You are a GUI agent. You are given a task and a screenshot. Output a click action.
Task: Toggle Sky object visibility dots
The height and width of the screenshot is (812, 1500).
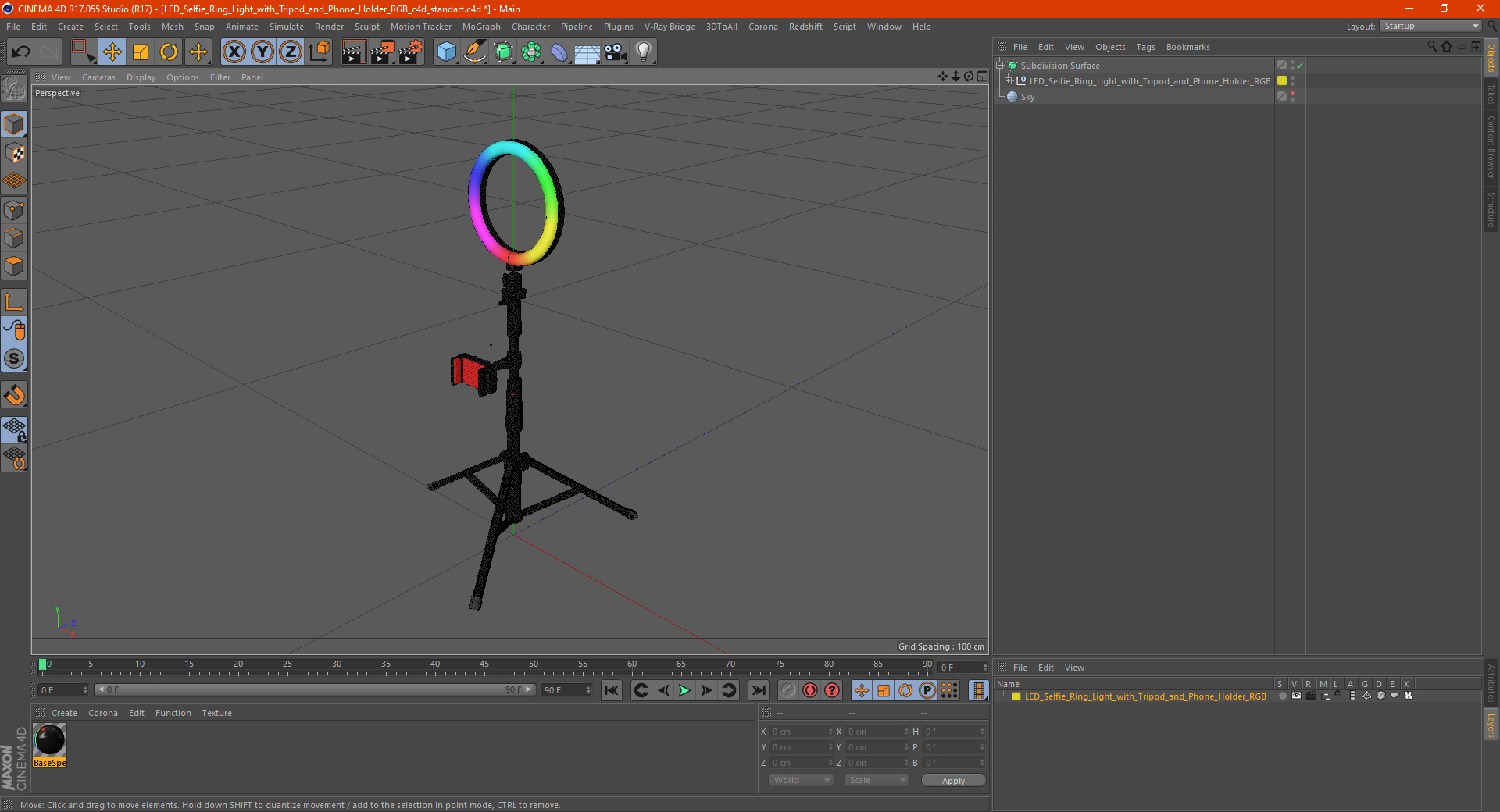tap(1293, 96)
